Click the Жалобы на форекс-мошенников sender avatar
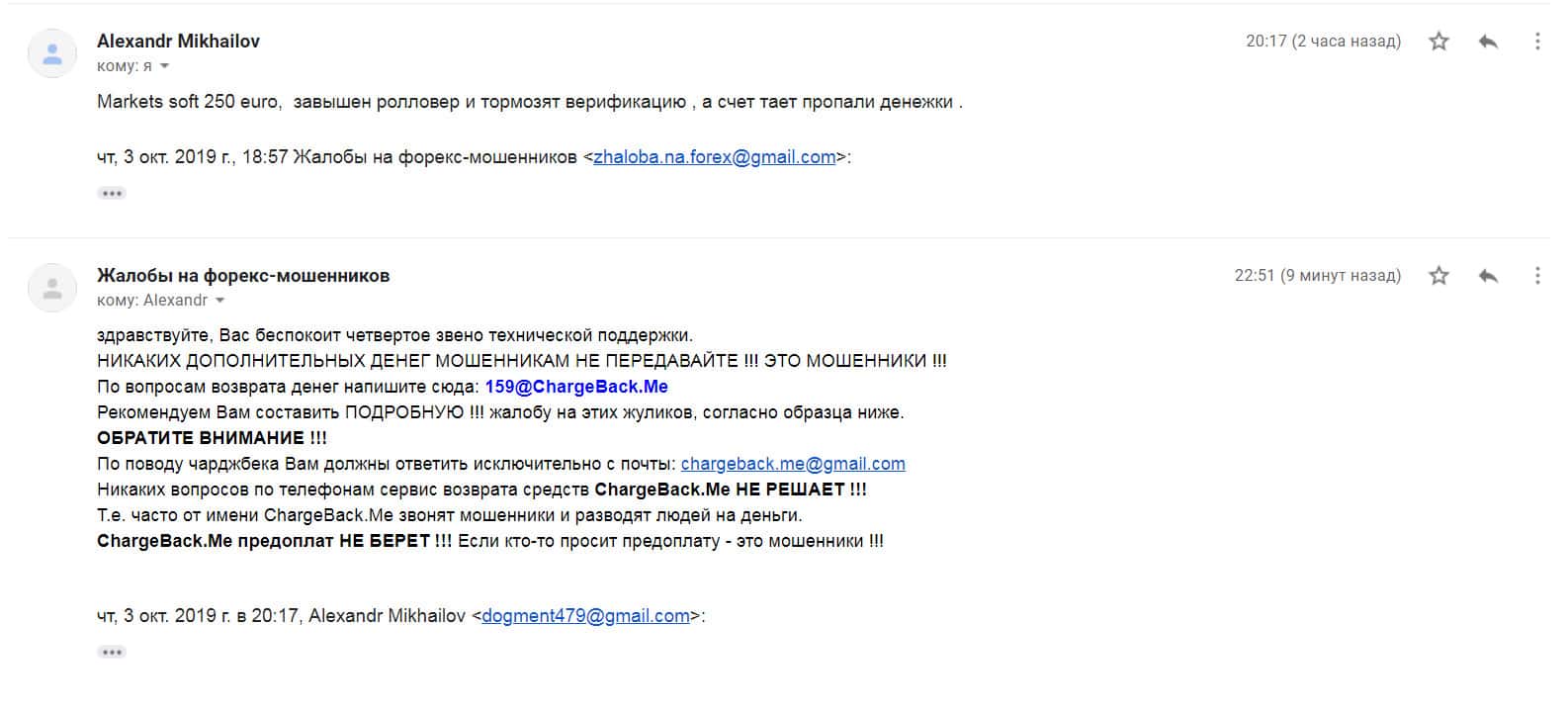The height and width of the screenshot is (713, 1568). click(x=52, y=288)
